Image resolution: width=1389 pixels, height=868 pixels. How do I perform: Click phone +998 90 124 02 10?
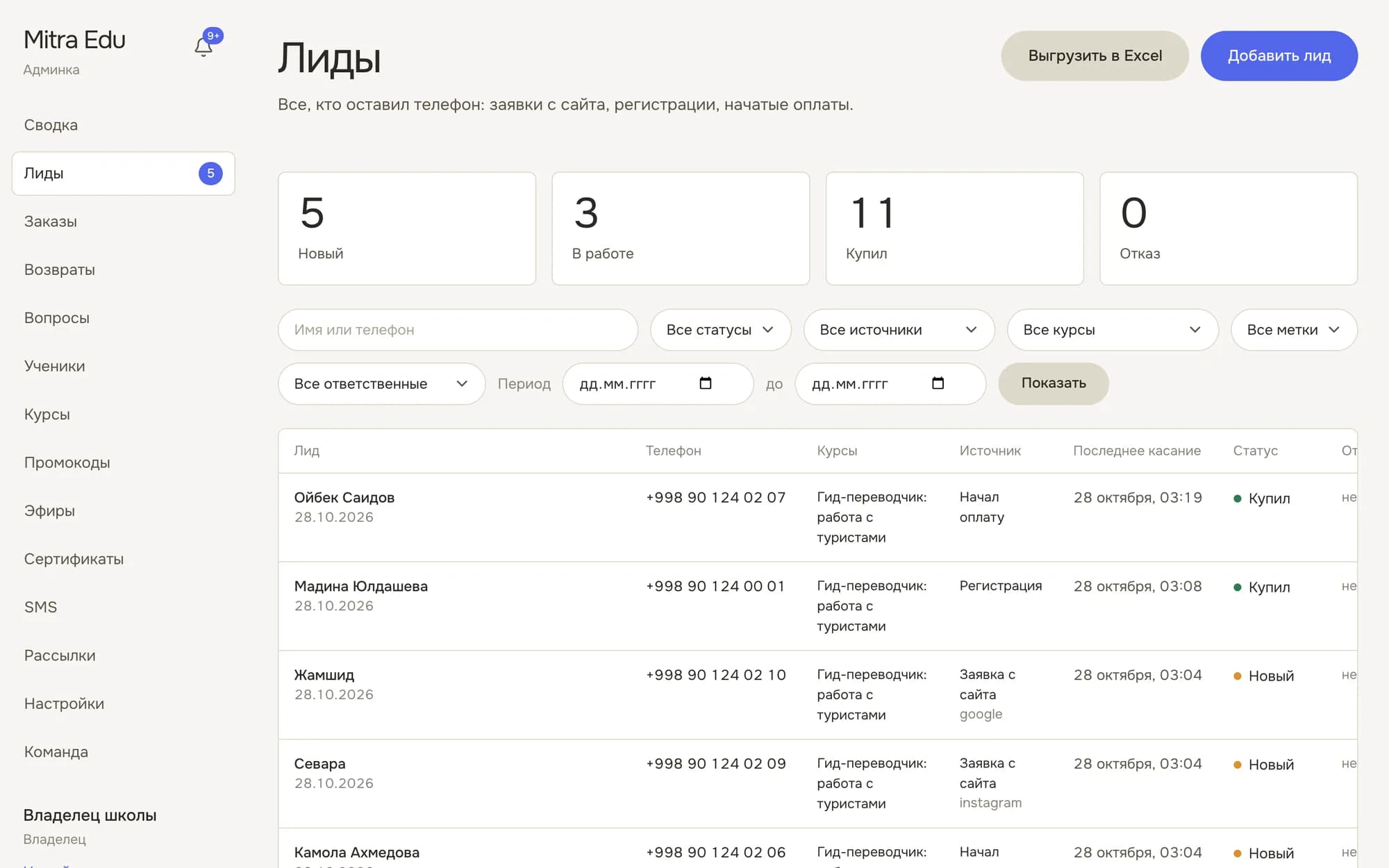(x=715, y=675)
